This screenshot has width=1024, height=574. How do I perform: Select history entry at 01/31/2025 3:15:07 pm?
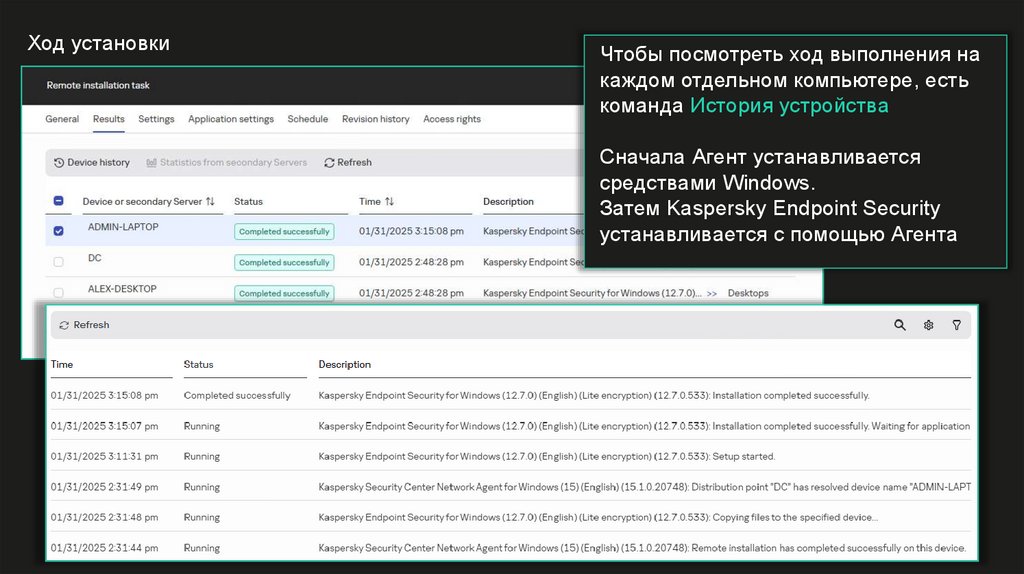pyautogui.click(x=511, y=426)
